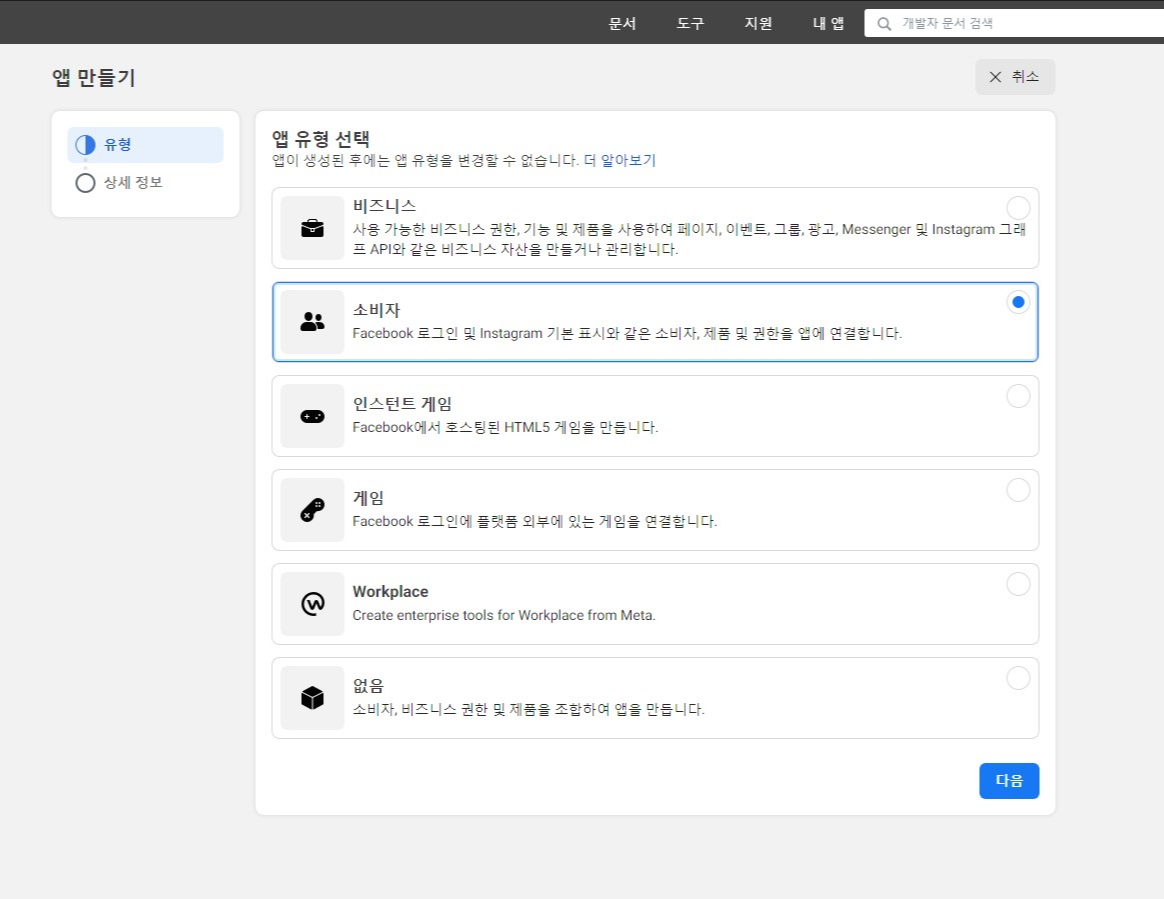Click the search magnifier icon
1164x899 pixels.
click(884, 24)
